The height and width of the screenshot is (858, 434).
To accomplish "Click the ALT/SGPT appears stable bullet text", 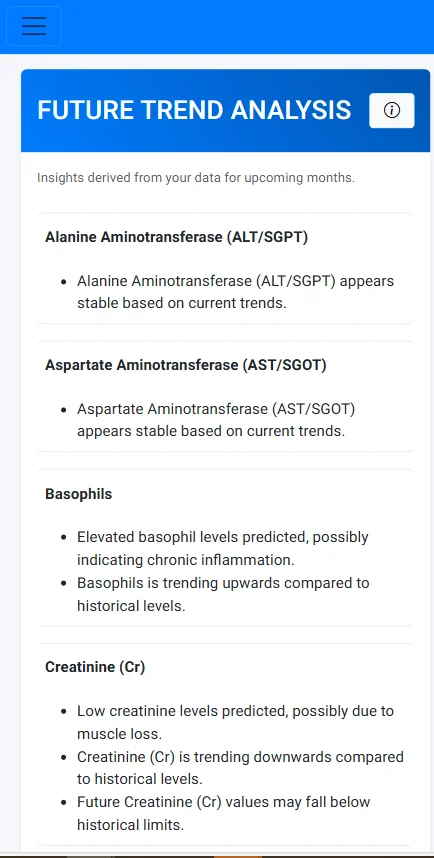I will [235, 292].
